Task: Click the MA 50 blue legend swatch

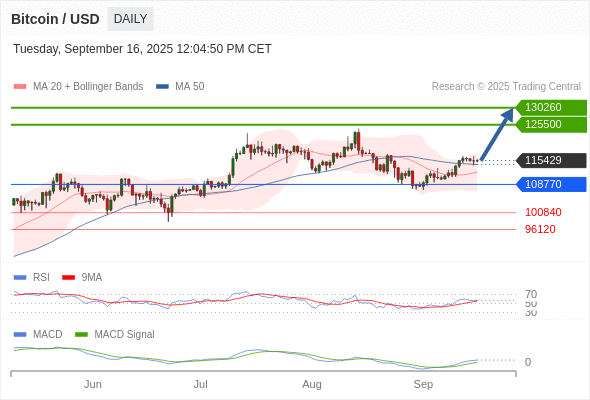Action: (x=162, y=87)
